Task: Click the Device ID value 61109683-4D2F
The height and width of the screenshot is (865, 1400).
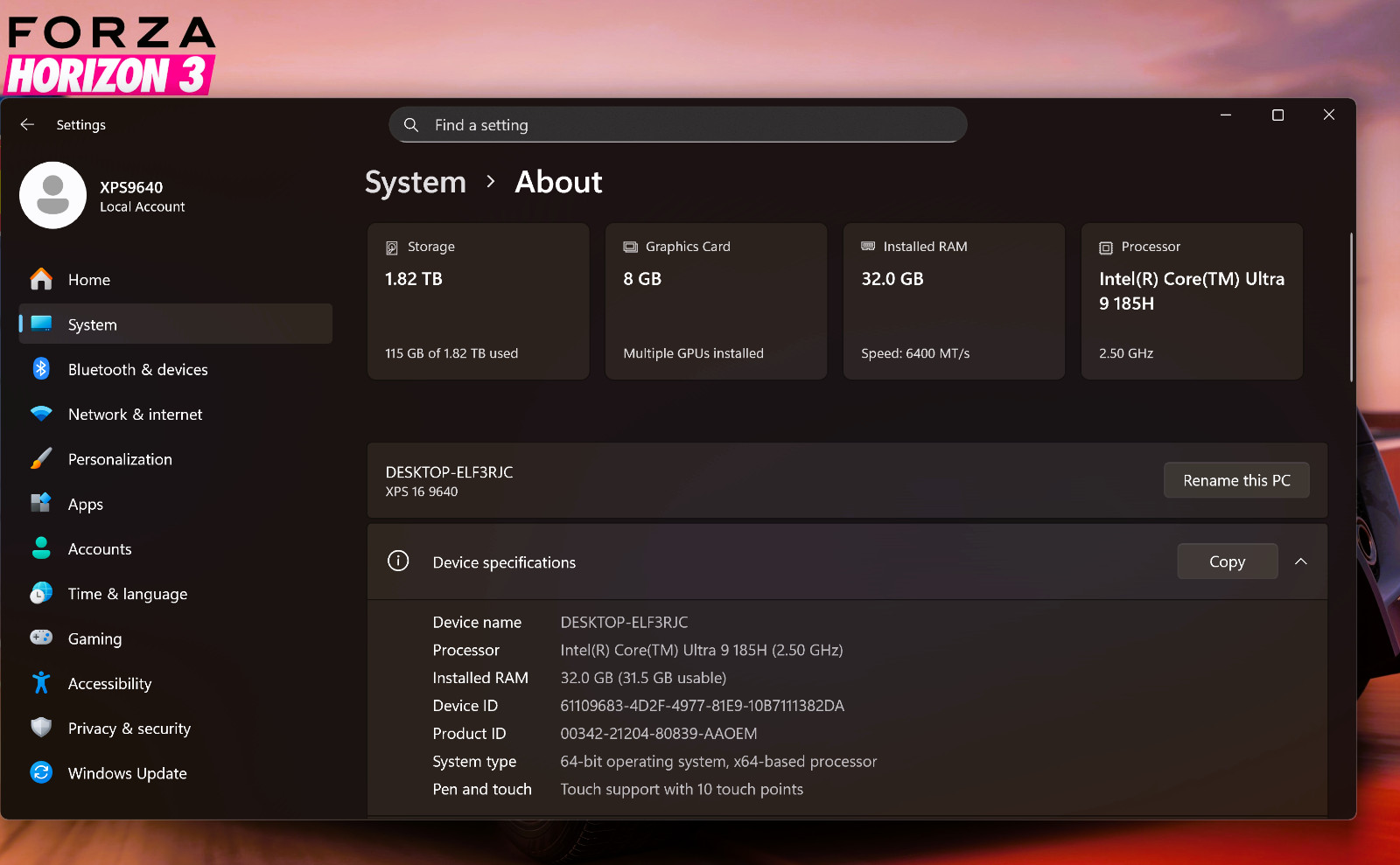Action: (x=702, y=705)
